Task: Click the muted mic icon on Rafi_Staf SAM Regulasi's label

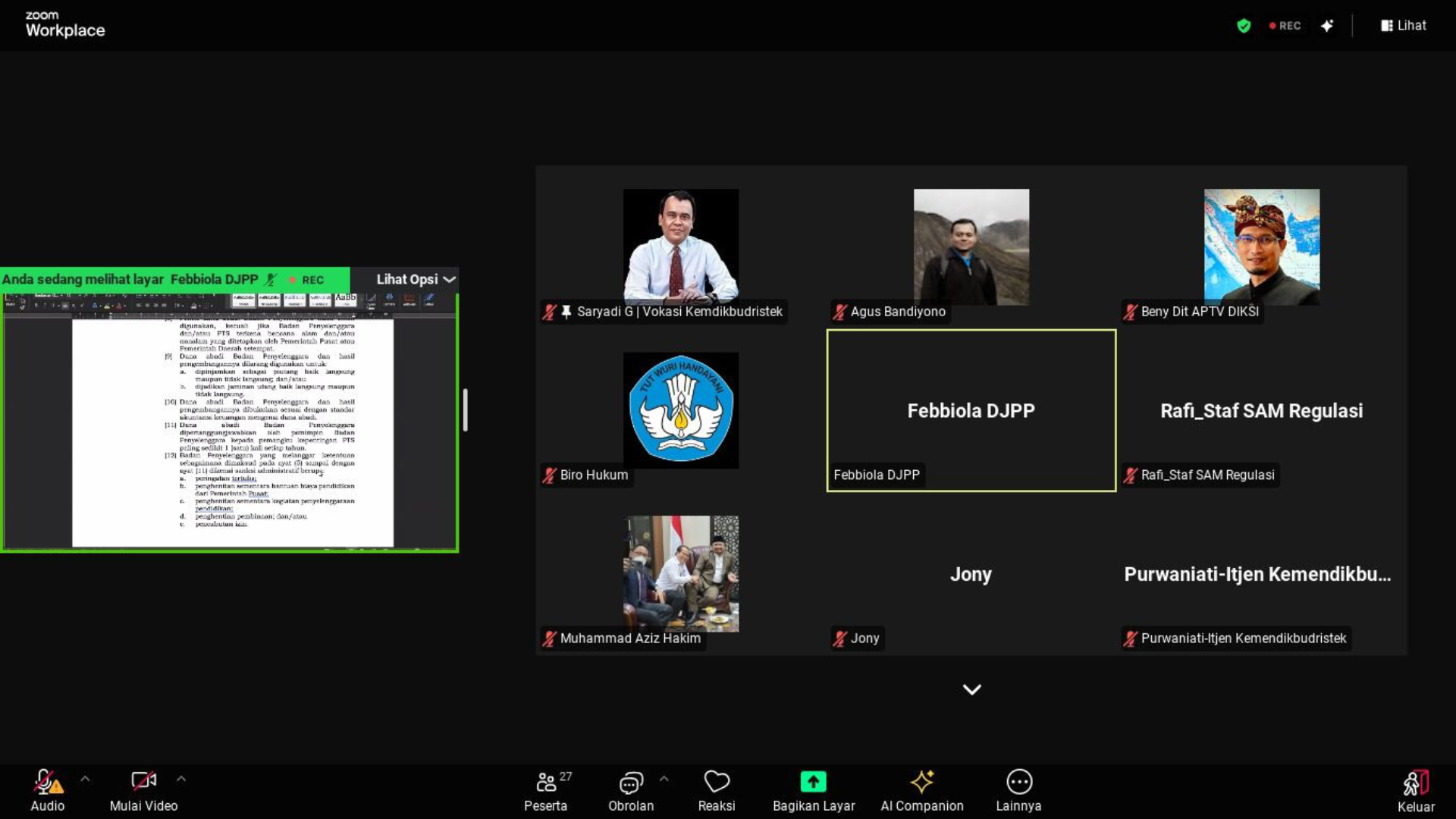Action: pyautogui.click(x=1130, y=475)
